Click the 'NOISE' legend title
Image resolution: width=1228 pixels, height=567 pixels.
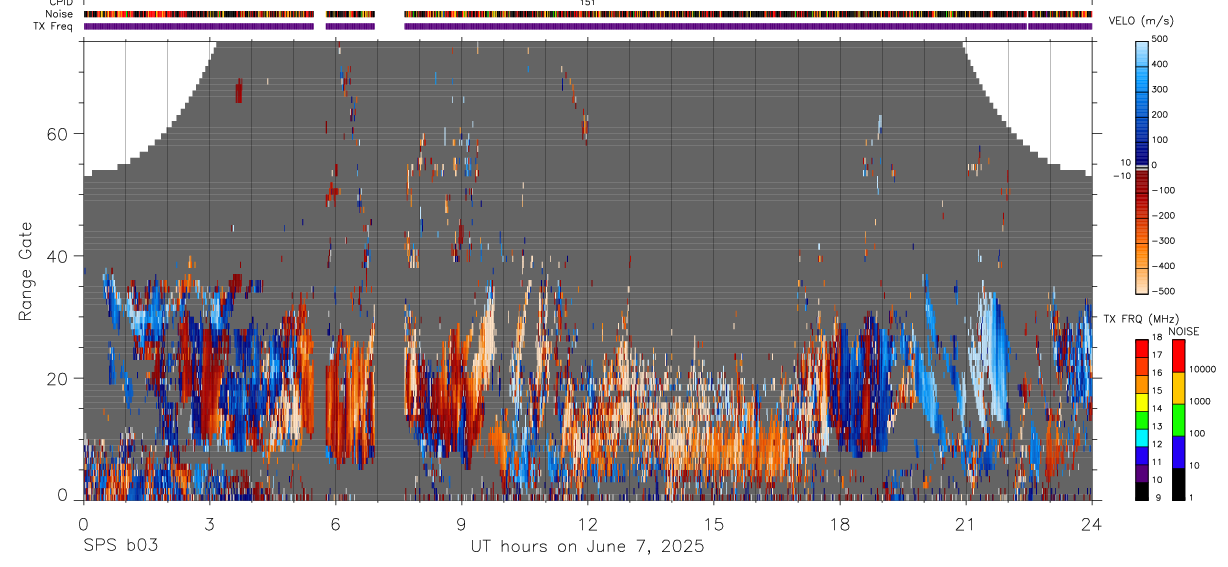point(1184,332)
